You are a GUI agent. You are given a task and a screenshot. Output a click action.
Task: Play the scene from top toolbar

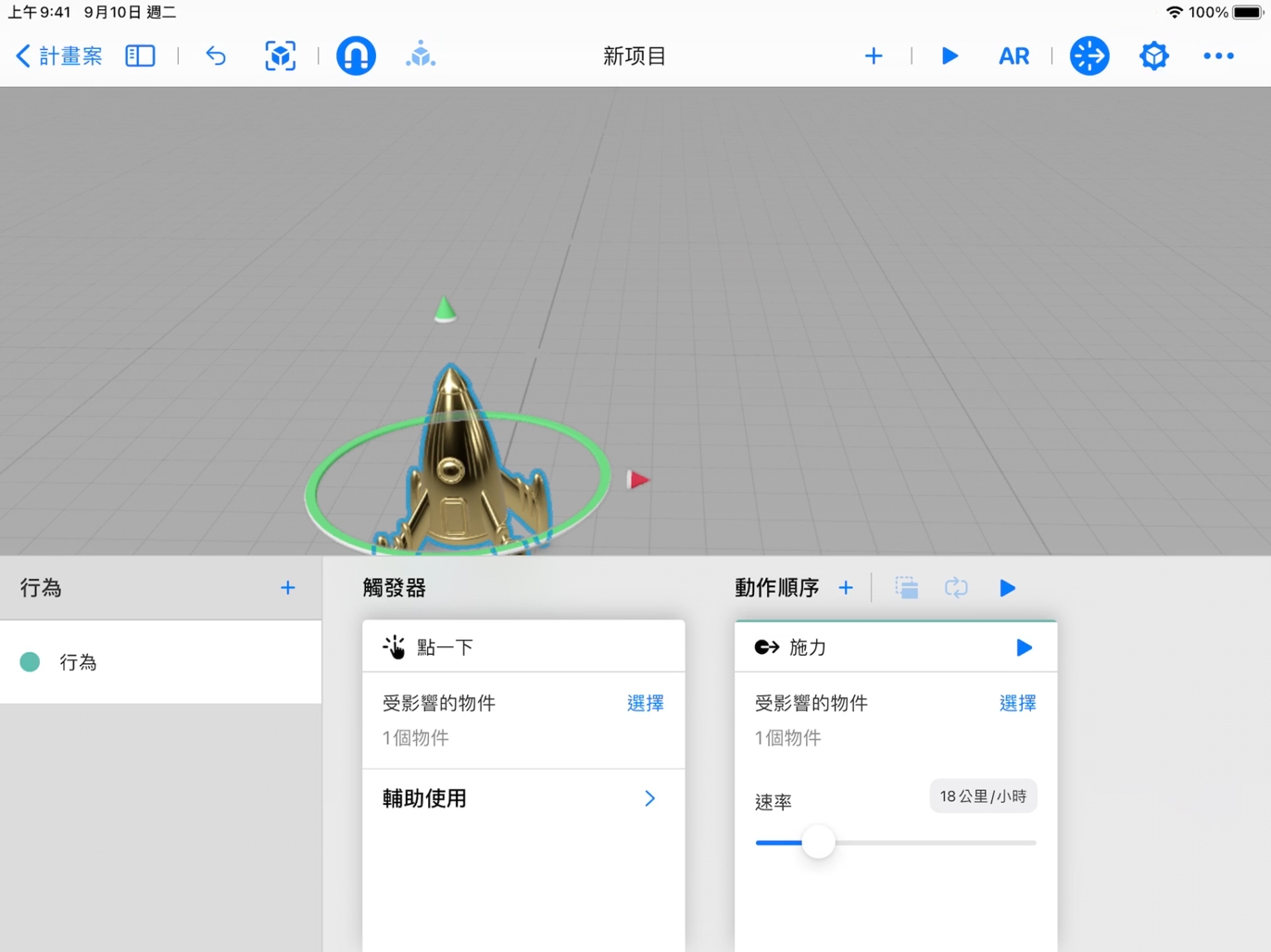pos(950,56)
